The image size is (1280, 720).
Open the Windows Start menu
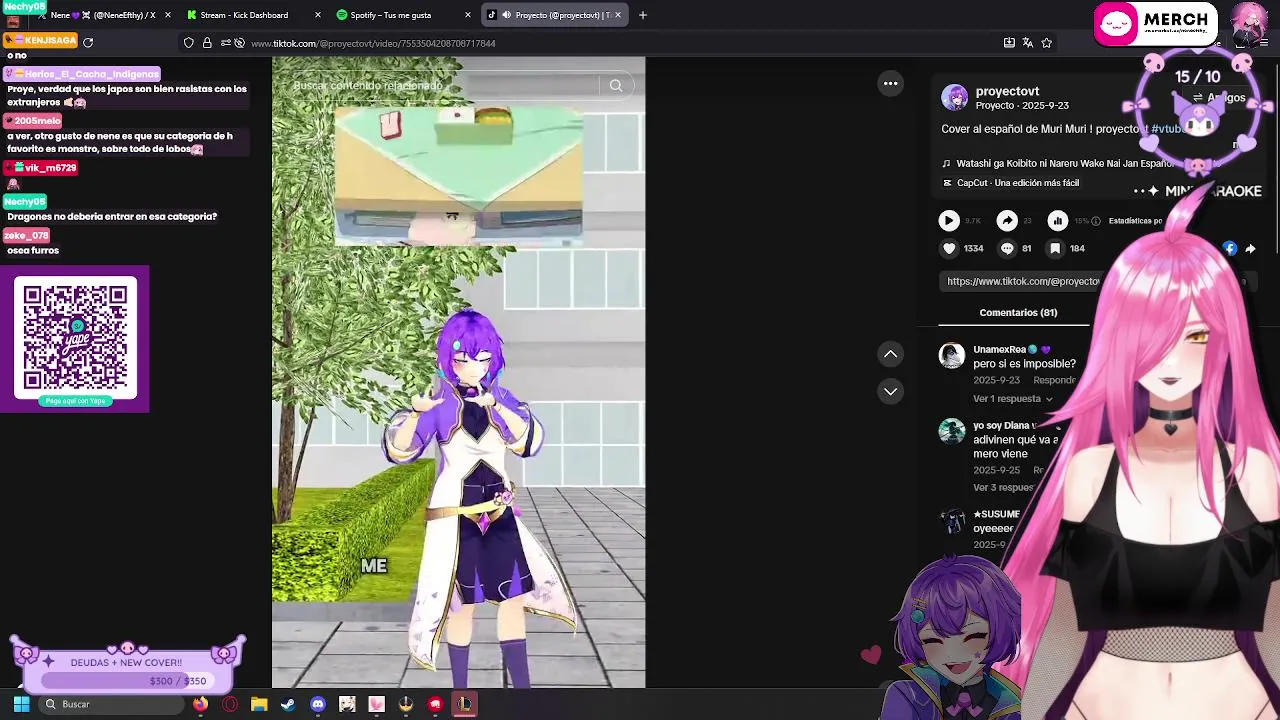pos(21,704)
